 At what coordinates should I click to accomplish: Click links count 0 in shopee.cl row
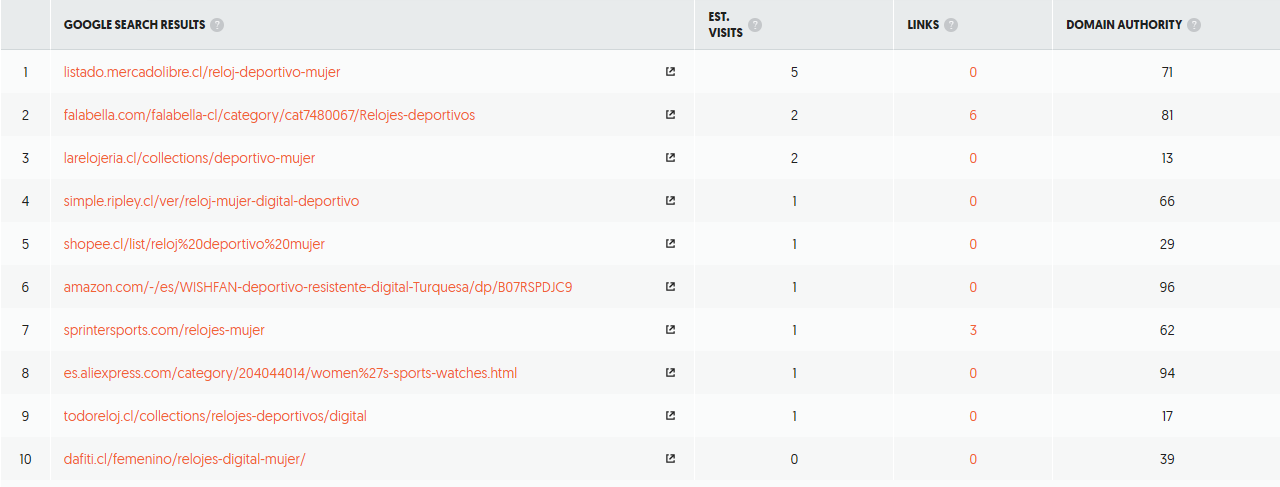[x=973, y=244]
